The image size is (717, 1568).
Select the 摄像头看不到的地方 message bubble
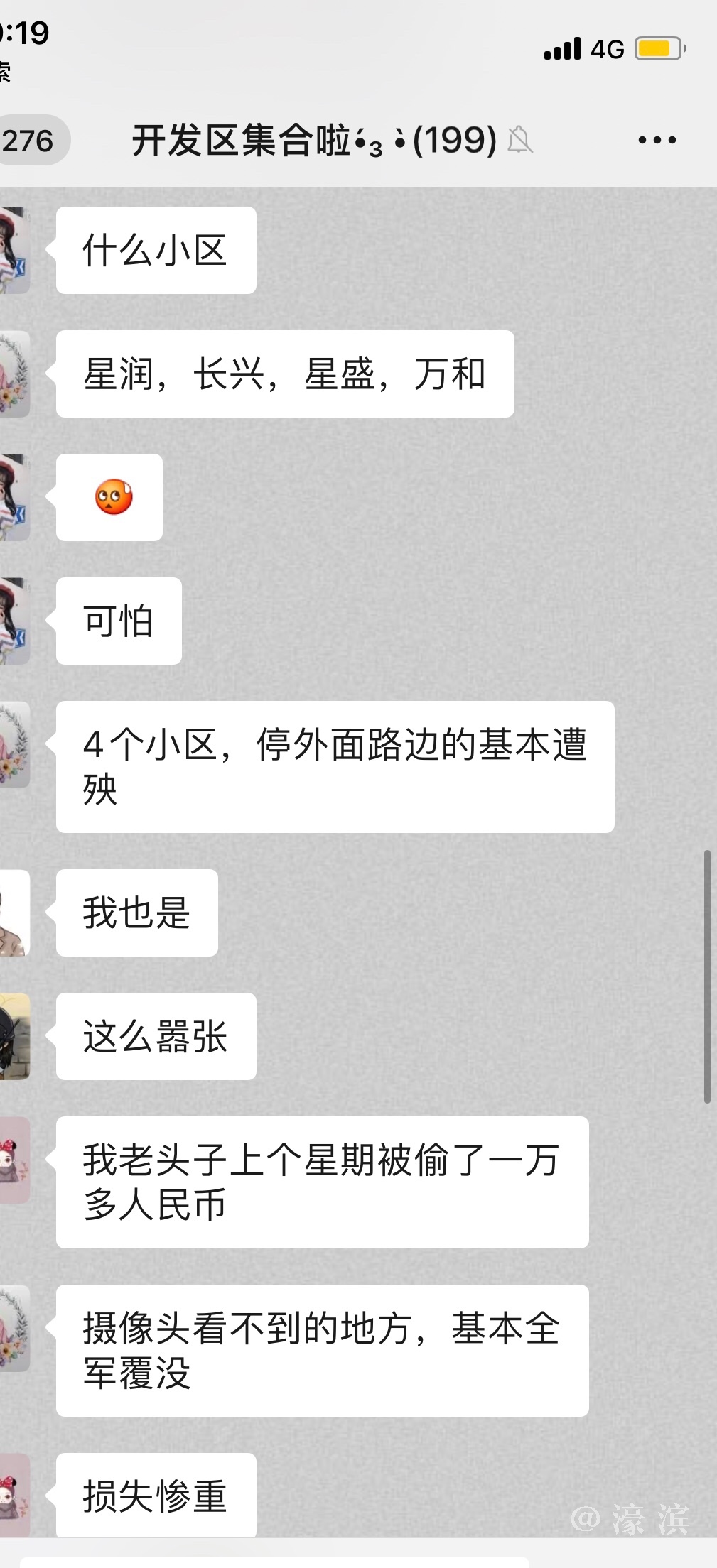click(322, 1350)
